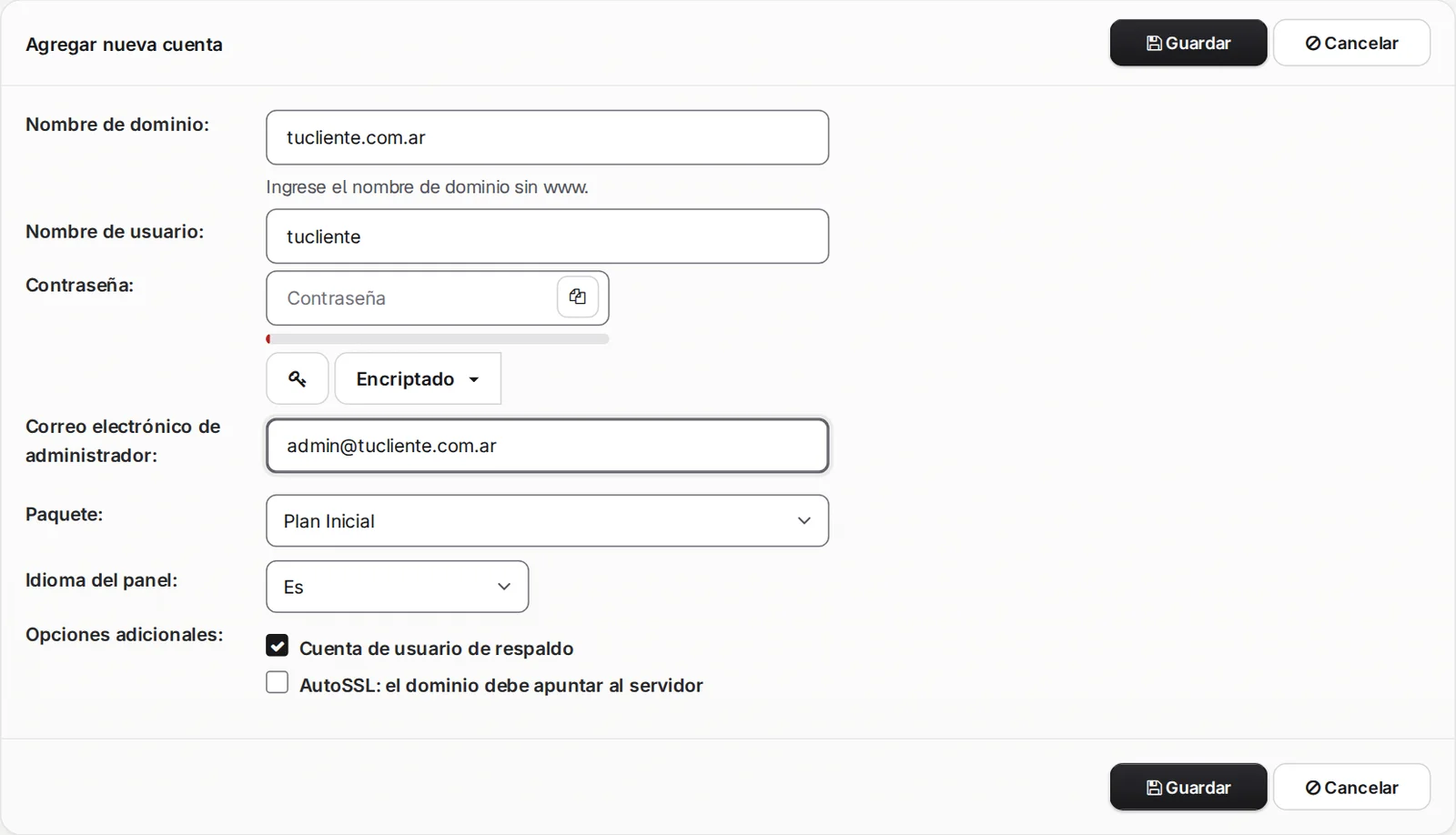The width and height of the screenshot is (1456, 835).
Task: Open the Idioma del panel dropdown
Action: pos(397,587)
